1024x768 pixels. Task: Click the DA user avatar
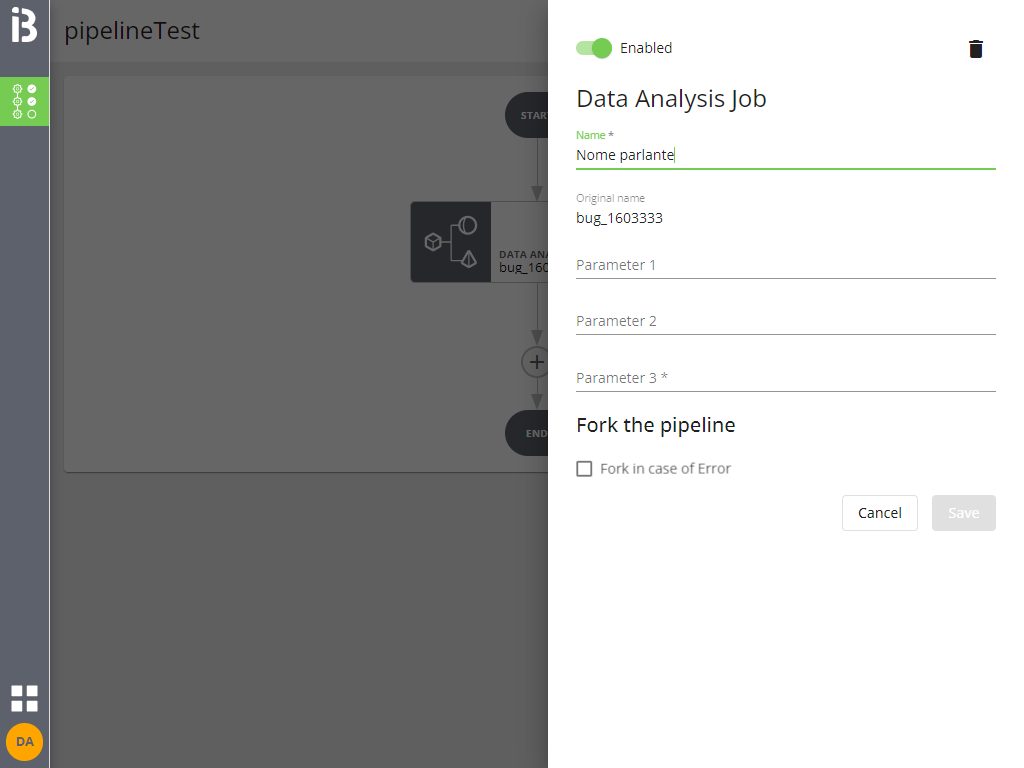click(24, 742)
